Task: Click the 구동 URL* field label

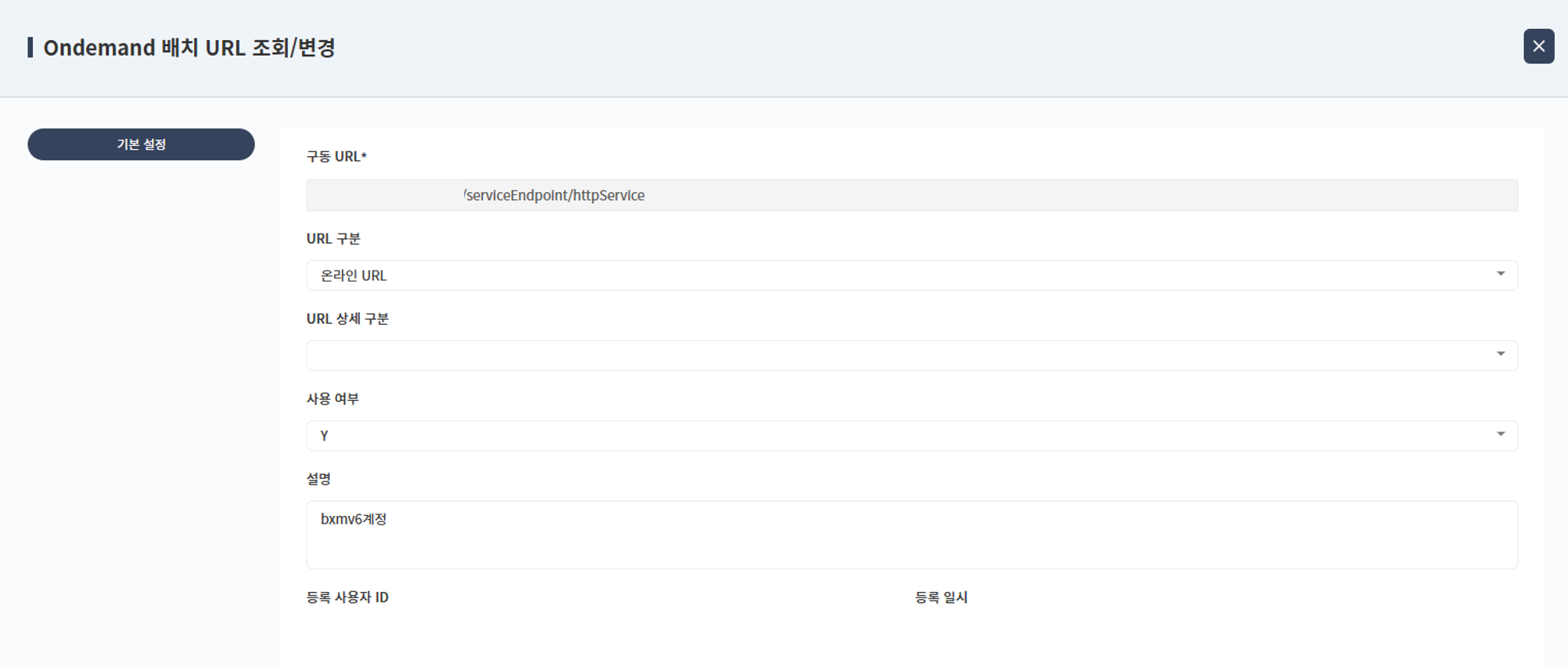Action: 336,157
